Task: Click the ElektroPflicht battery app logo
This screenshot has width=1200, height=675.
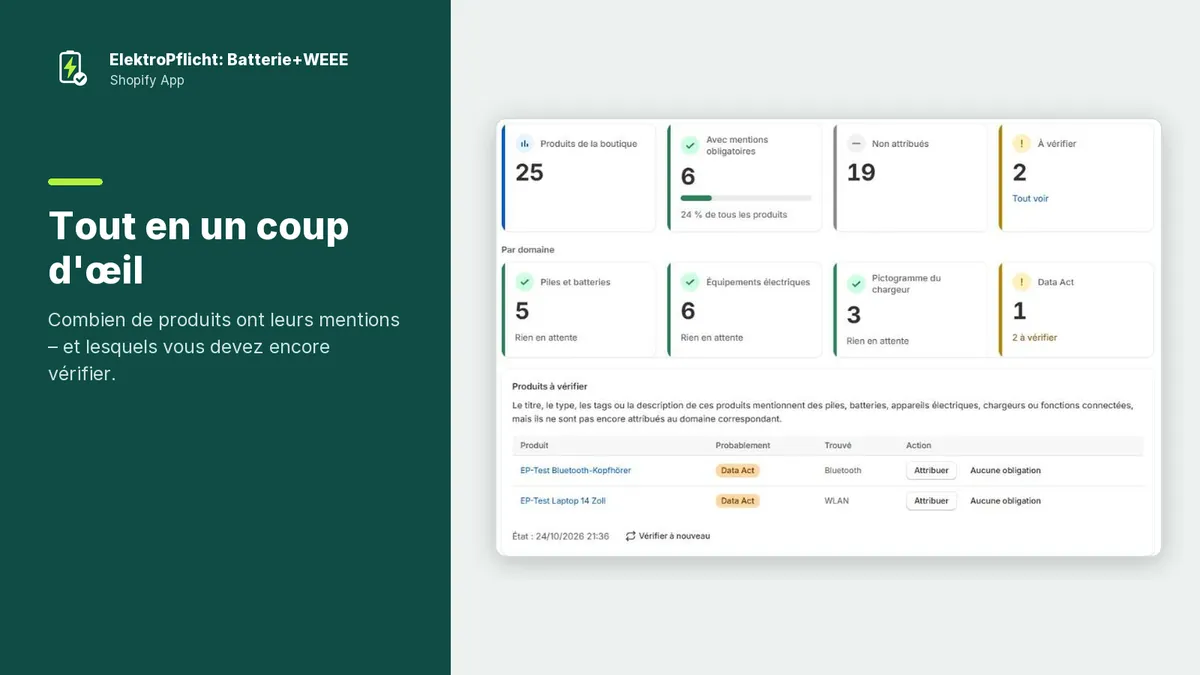Action: click(72, 68)
